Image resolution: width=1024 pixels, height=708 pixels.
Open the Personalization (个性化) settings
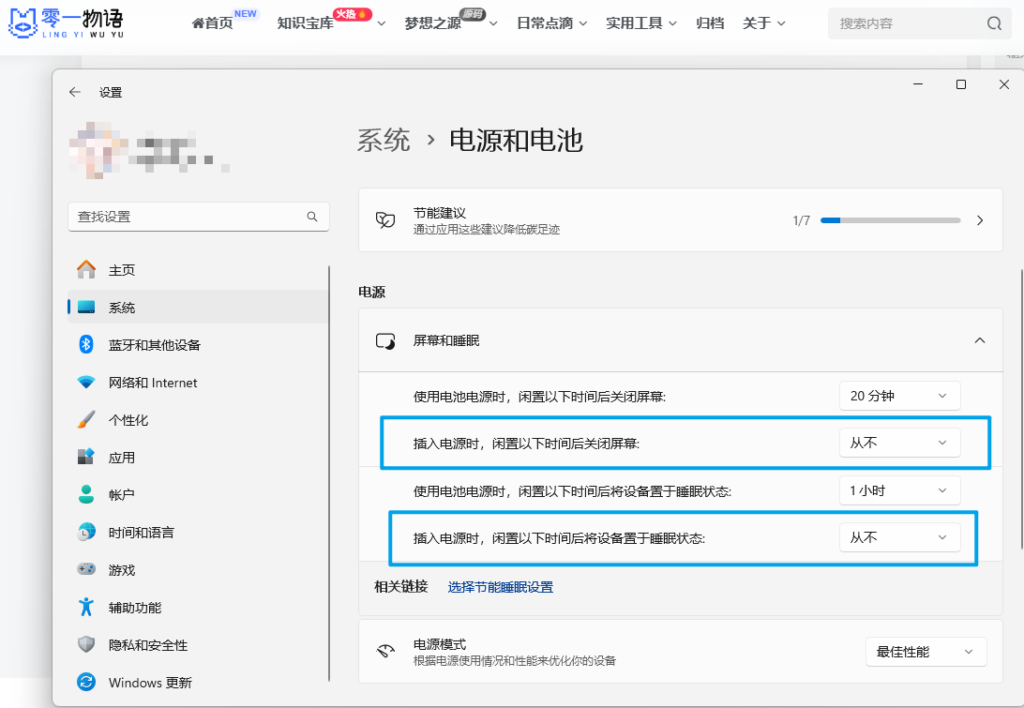[x=128, y=420]
